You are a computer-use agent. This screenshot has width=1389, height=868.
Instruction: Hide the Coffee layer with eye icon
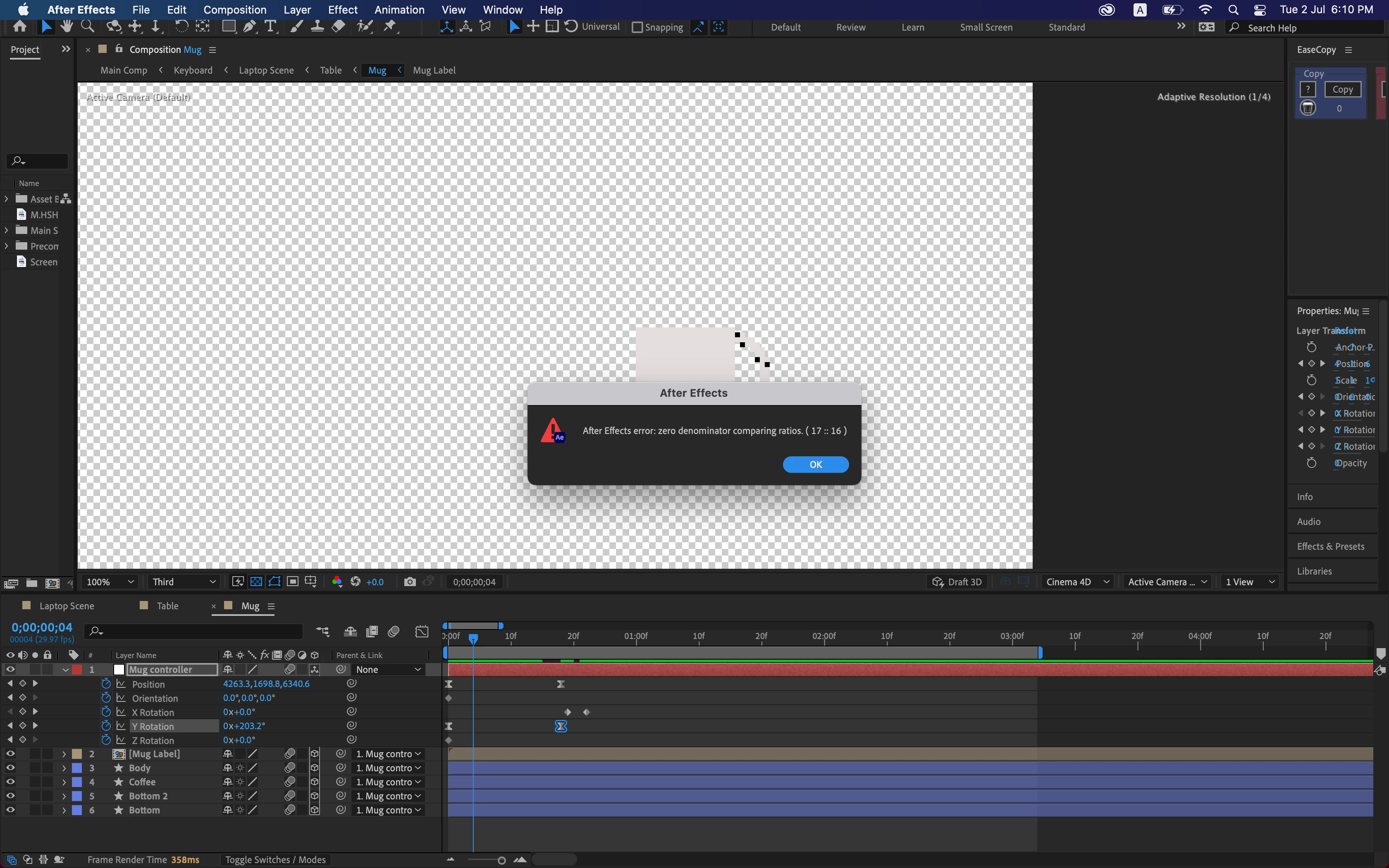click(x=10, y=782)
